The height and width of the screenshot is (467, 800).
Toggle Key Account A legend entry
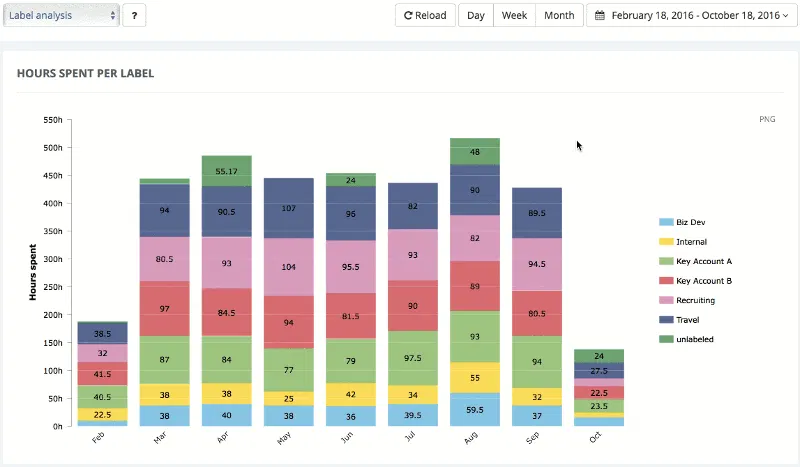[x=695, y=261]
